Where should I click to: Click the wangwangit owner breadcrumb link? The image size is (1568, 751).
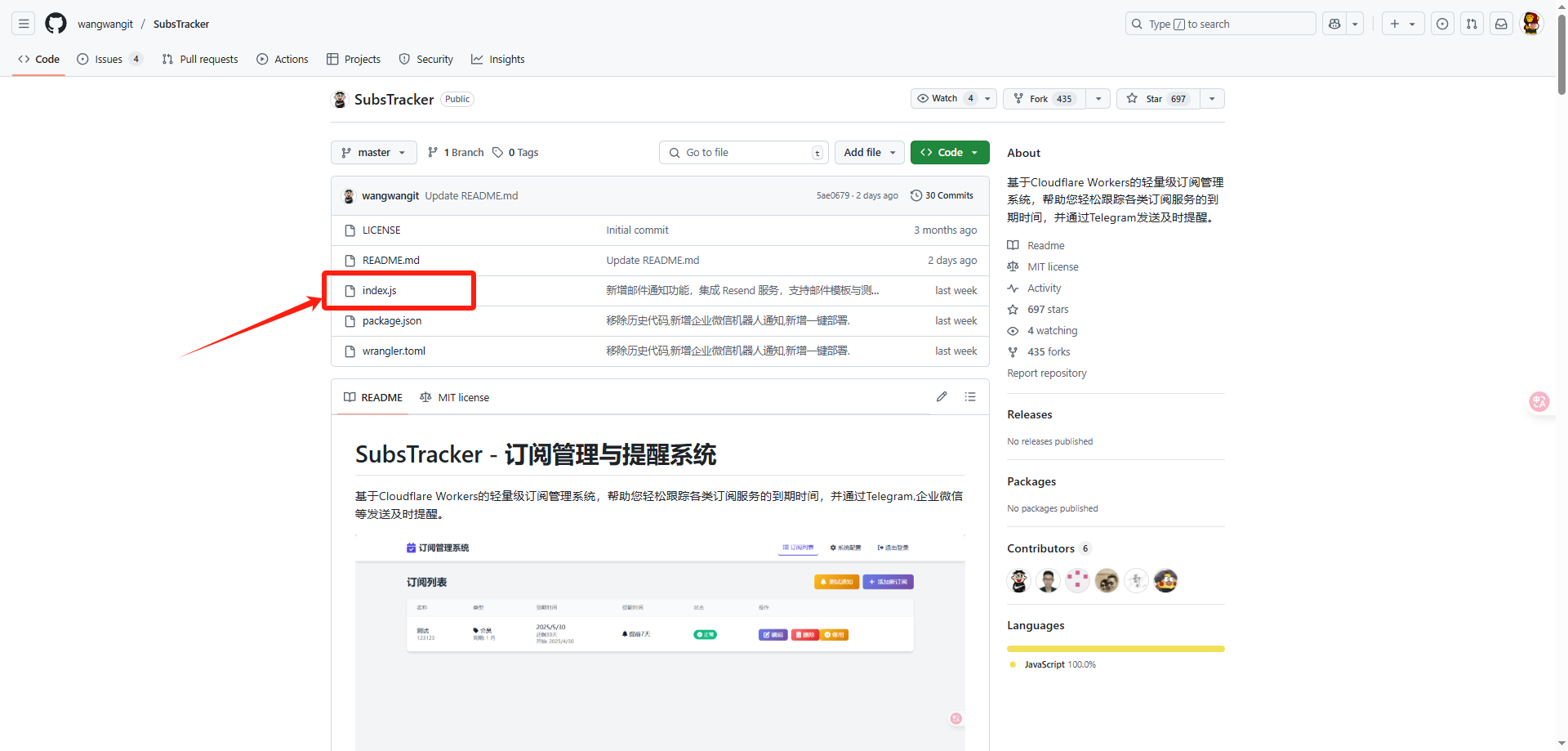105,24
